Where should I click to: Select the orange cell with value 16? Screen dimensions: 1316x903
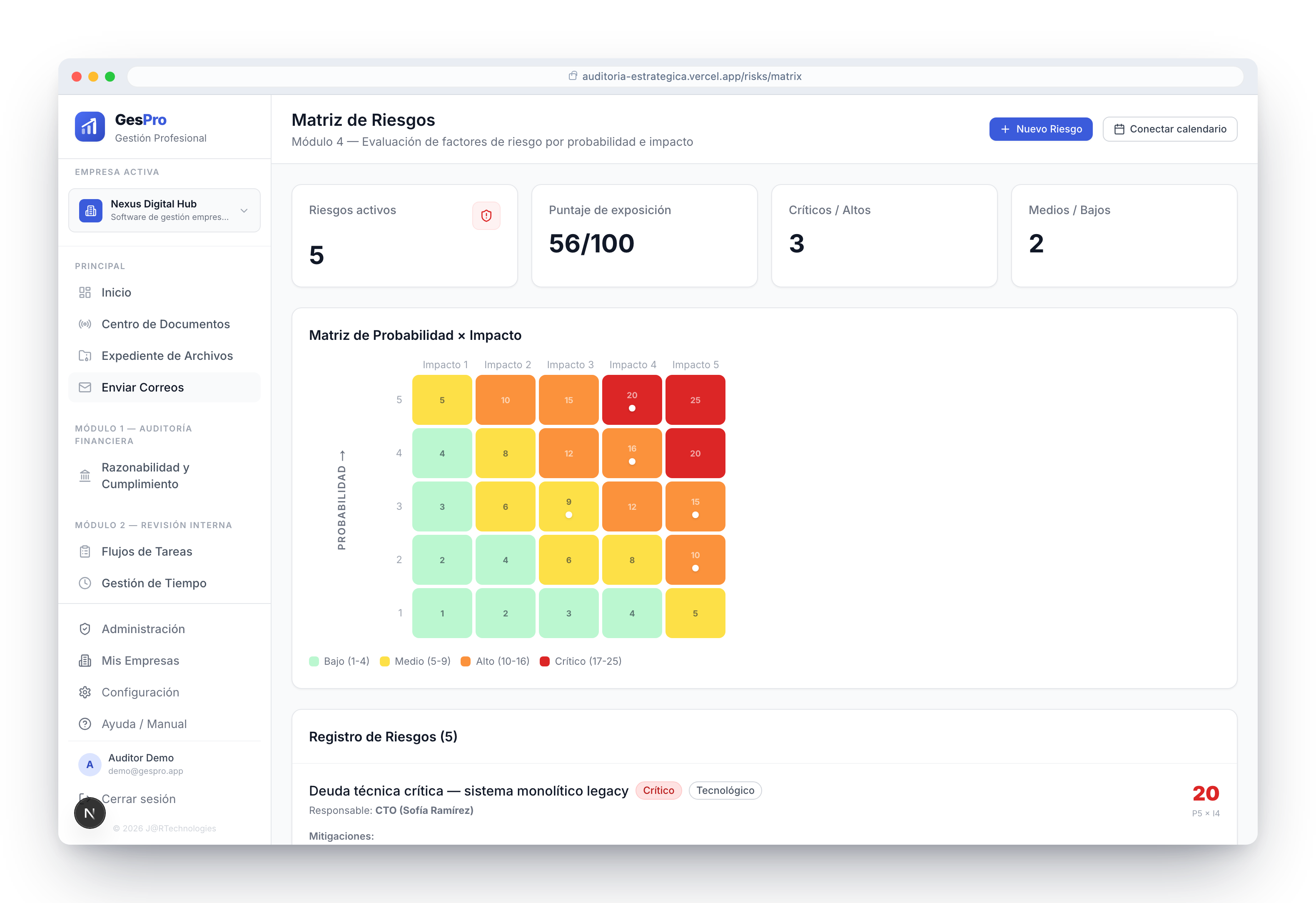tap(632, 453)
